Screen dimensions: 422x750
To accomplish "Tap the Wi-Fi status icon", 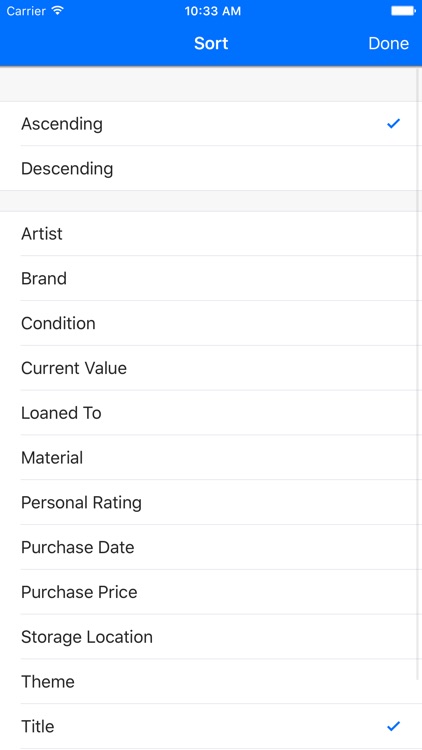I will (x=58, y=11).
